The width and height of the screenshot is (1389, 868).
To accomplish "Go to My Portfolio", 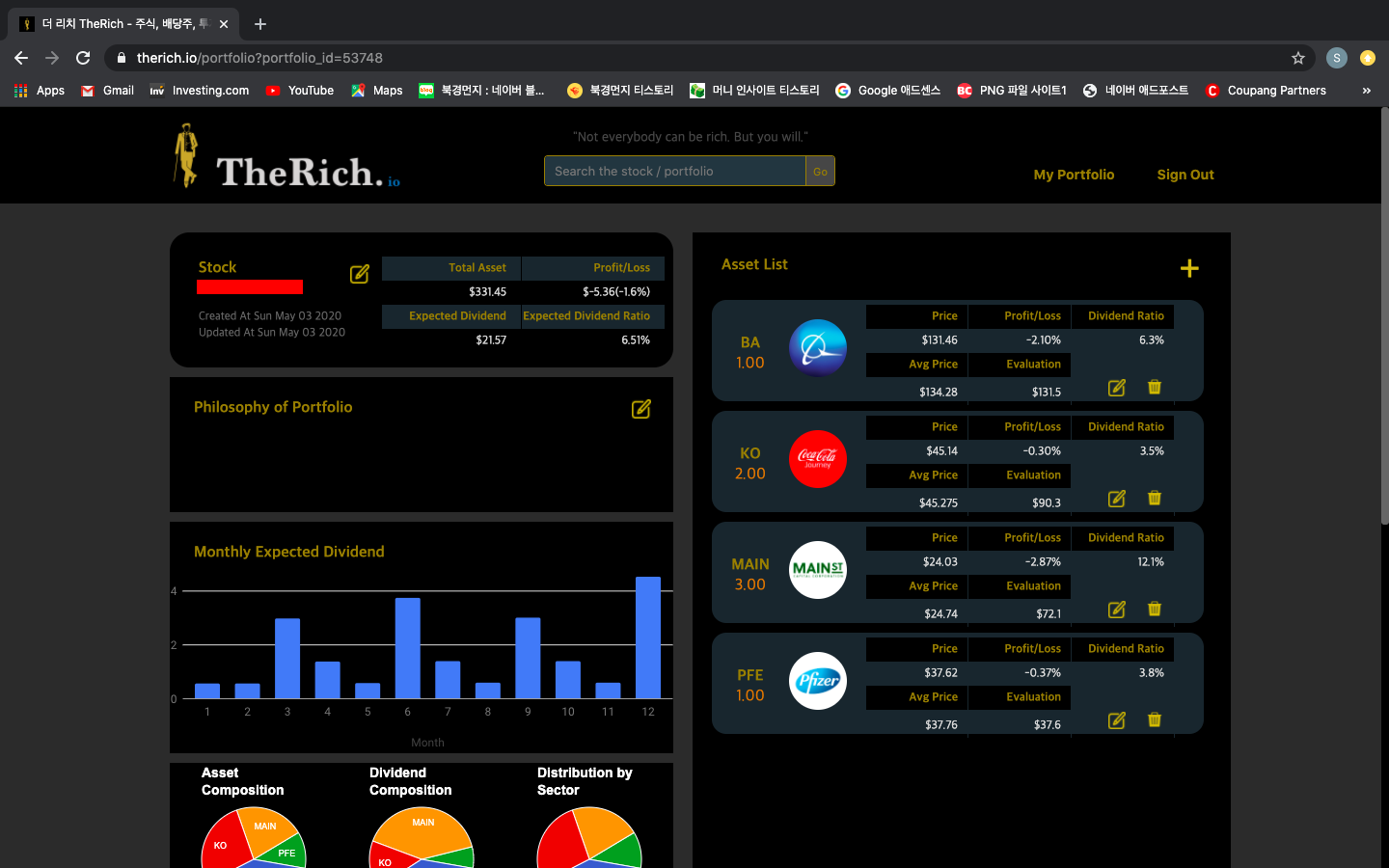I will (1074, 175).
